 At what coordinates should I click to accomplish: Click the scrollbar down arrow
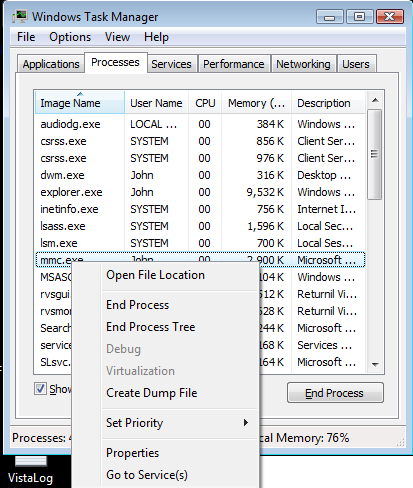point(375,365)
